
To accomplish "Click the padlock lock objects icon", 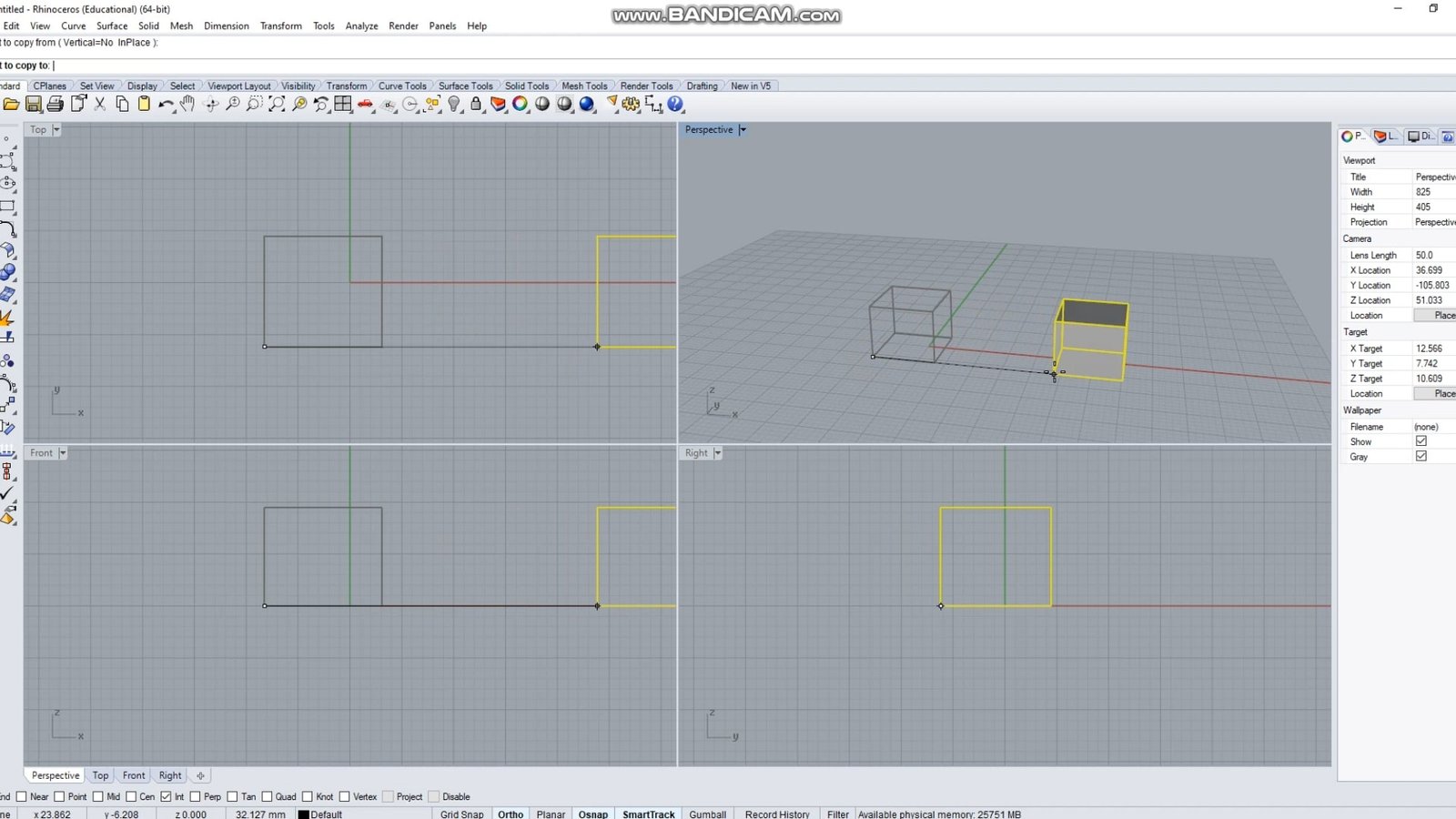I will click(x=476, y=105).
